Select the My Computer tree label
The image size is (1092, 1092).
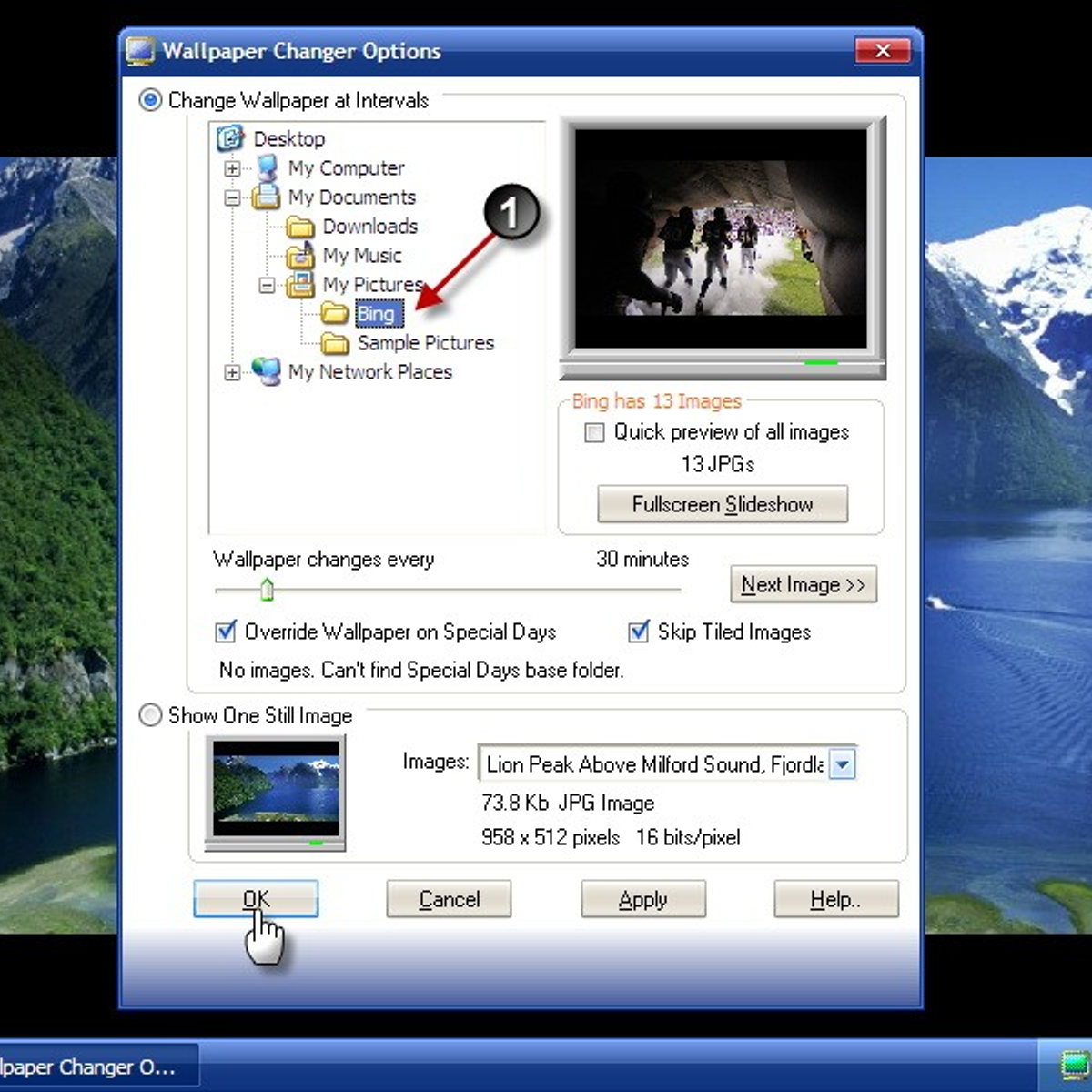[347, 167]
